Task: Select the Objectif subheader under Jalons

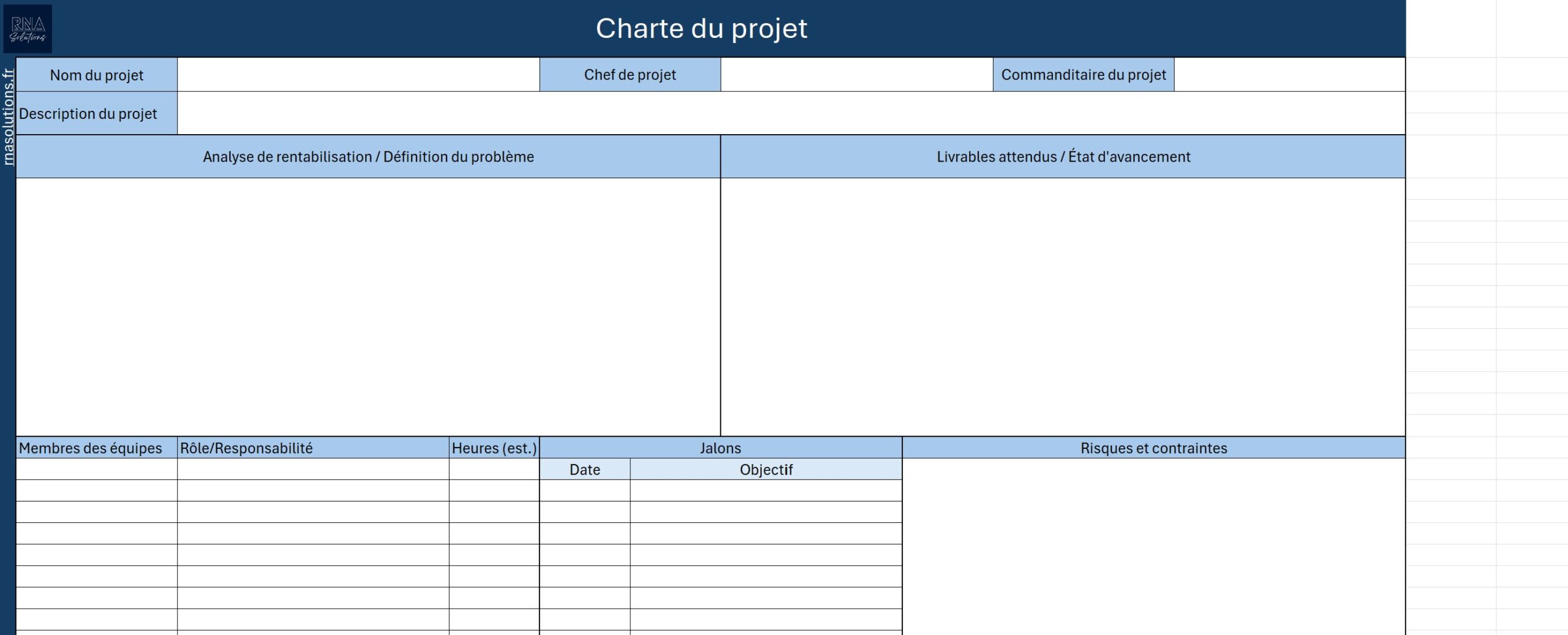Action: (766, 470)
